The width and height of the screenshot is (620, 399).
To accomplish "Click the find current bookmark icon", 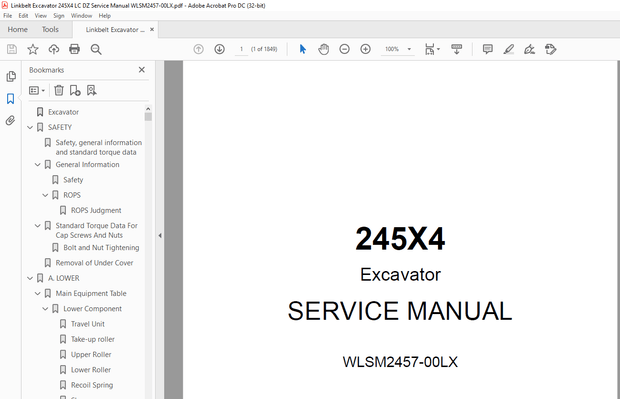I will tap(92, 91).
